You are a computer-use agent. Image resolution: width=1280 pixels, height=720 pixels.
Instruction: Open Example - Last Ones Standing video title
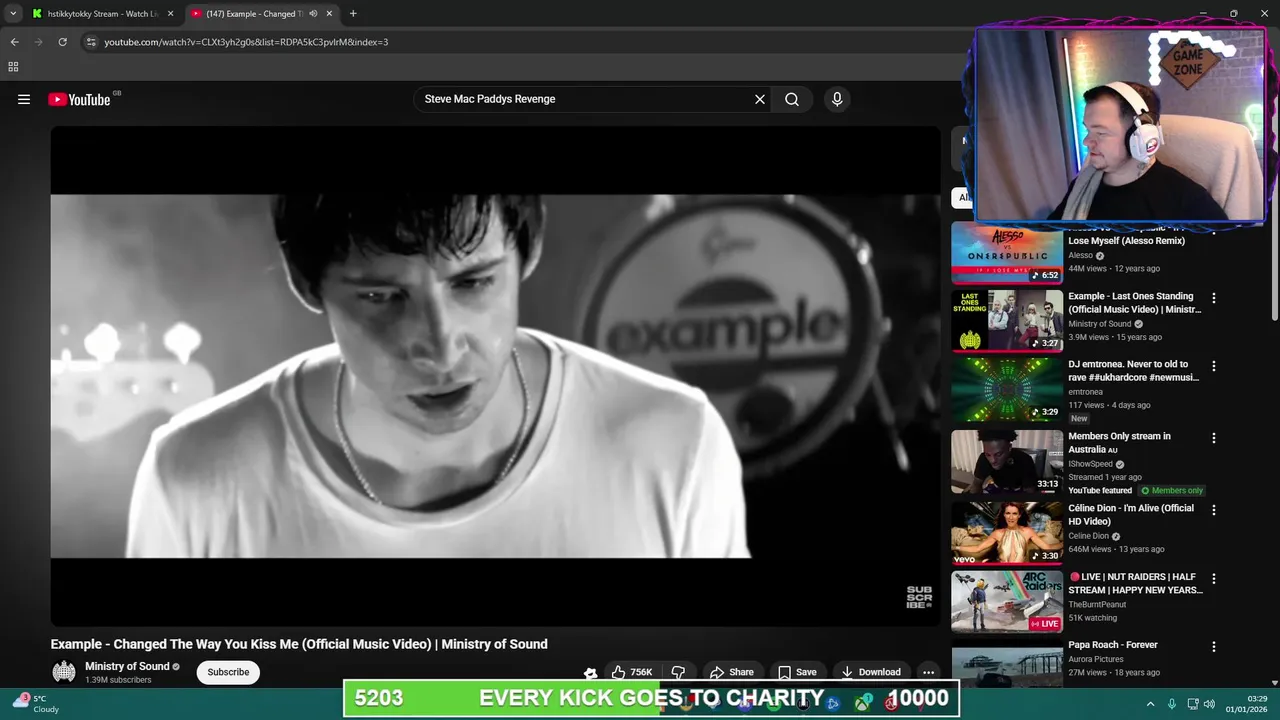(1135, 303)
